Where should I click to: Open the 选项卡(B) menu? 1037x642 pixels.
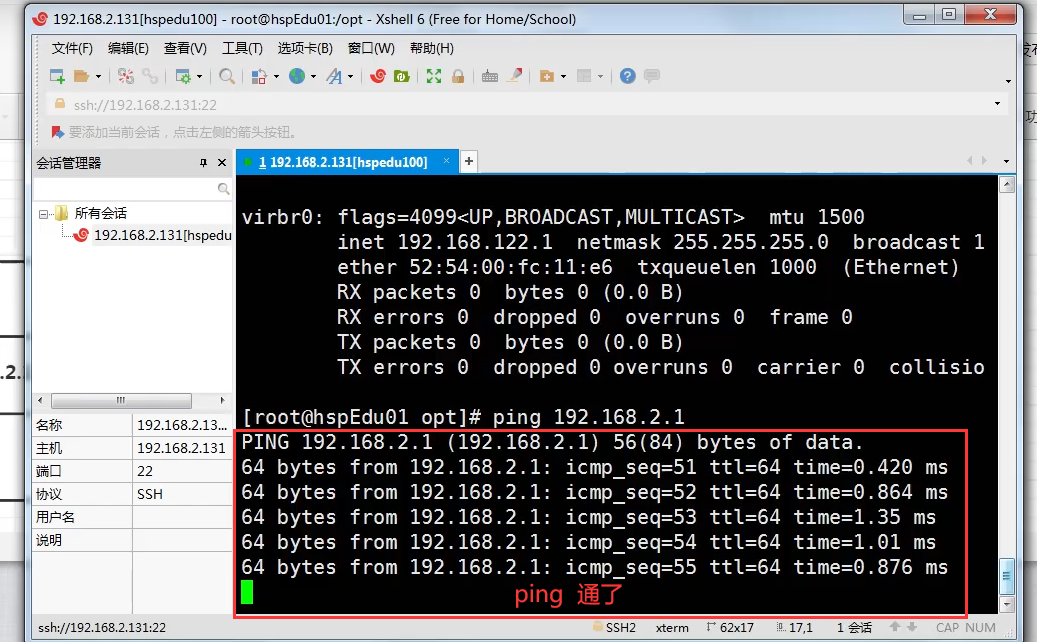click(305, 48)
